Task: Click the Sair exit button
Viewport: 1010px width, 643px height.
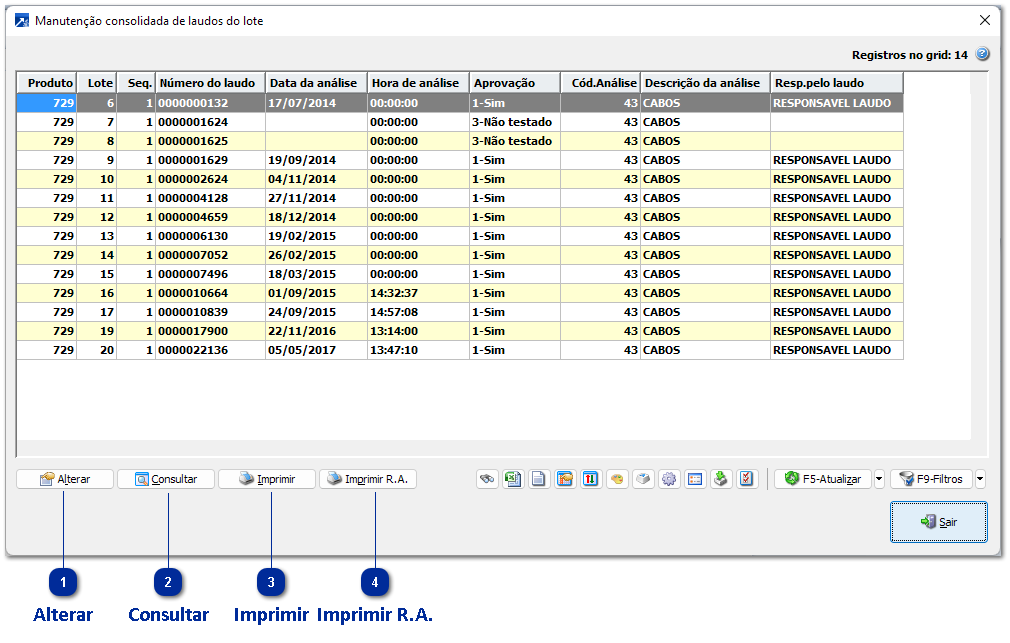Action: coord(939,522)
